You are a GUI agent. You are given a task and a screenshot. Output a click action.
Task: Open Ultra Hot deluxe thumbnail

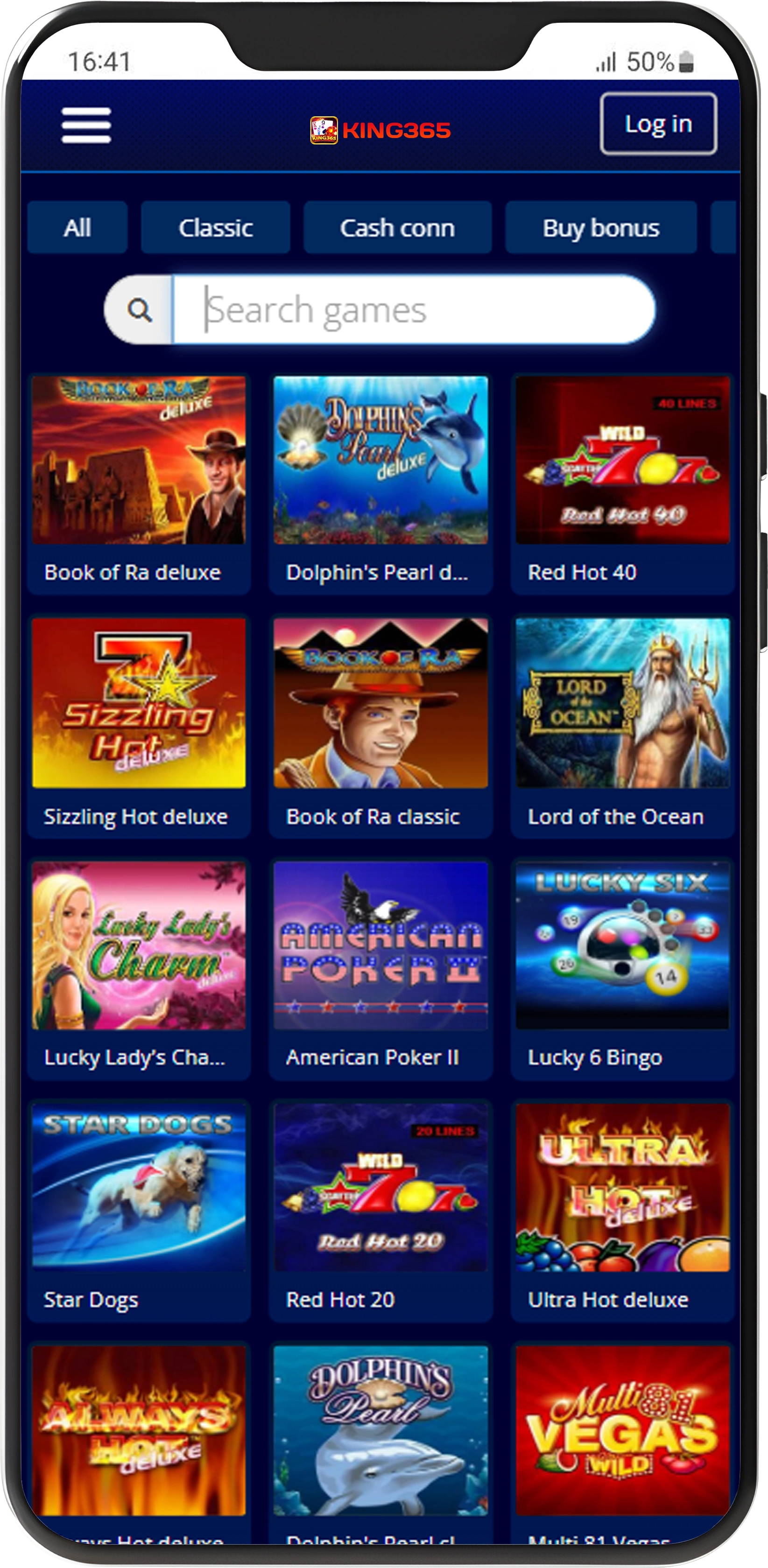coord(622,1211)
